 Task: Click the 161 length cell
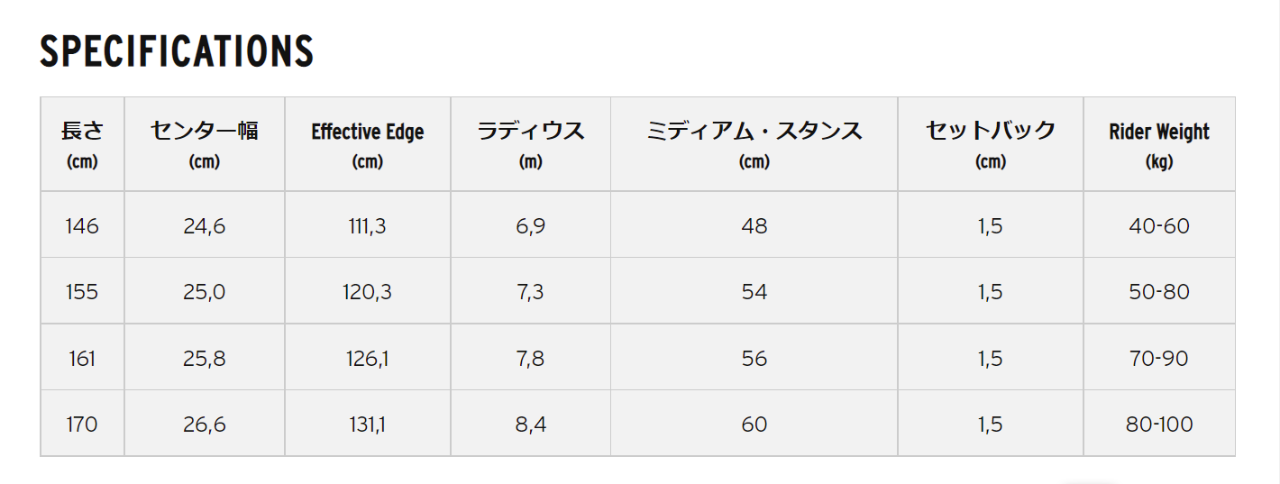pos(82,358)
